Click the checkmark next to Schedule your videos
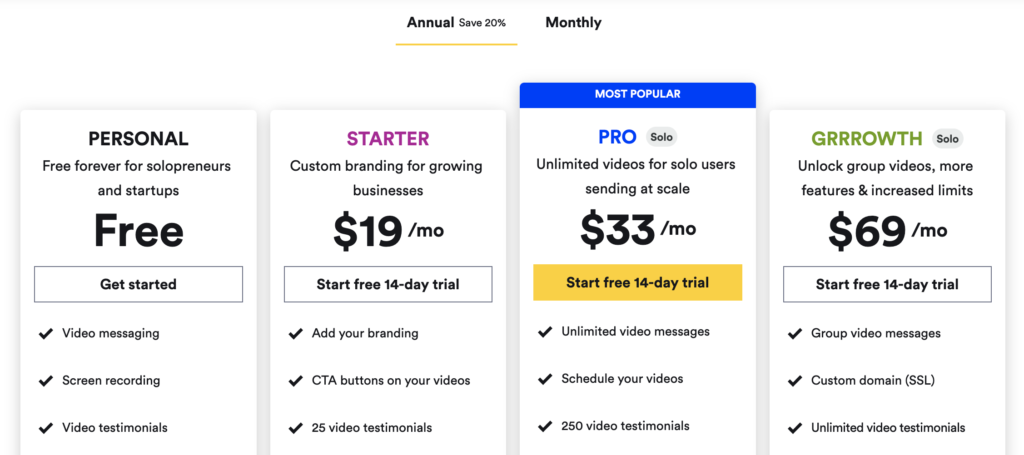Viewport: 1024px width, 455px height. [x=545, y=379]
